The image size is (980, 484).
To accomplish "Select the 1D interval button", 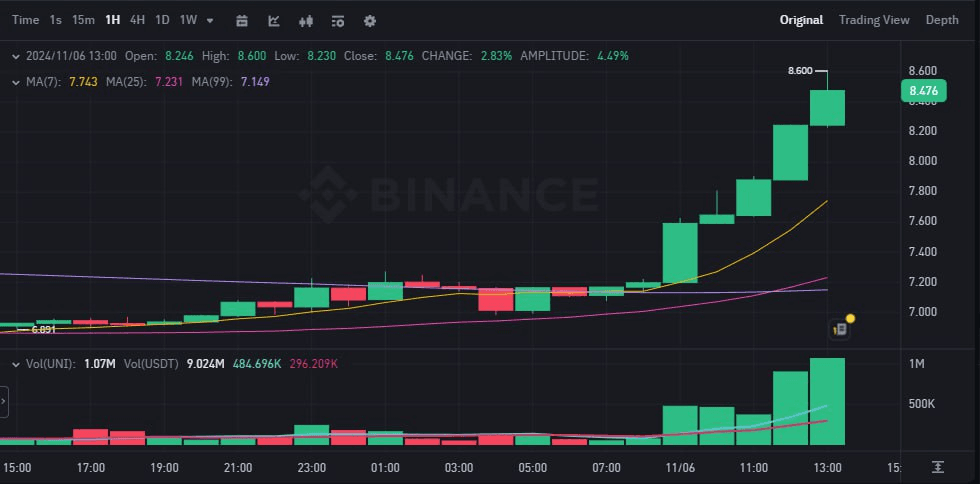I will click(162, 20).
